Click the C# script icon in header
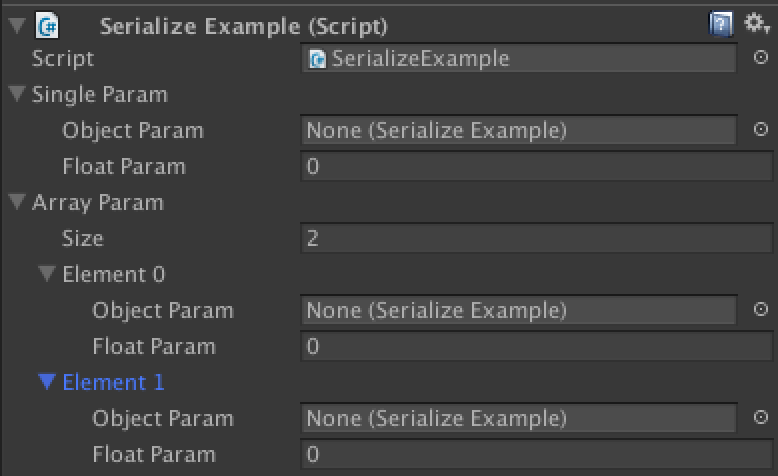The height and width of the screenshot is (476, 778). [47, 25]
